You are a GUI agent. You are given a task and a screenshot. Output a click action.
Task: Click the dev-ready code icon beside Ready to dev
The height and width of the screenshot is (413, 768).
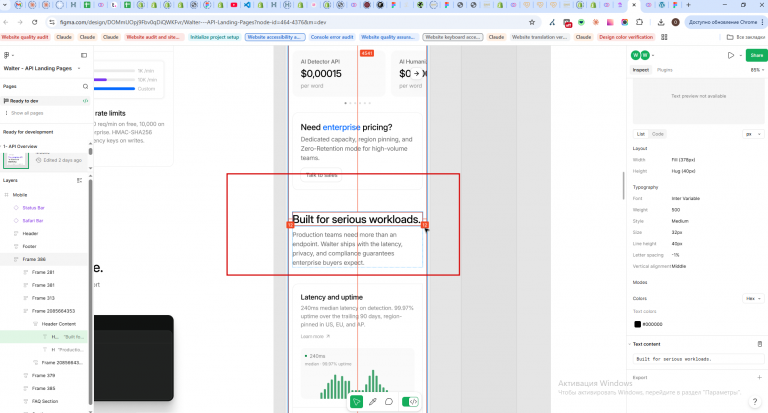(x=85, y=101)
